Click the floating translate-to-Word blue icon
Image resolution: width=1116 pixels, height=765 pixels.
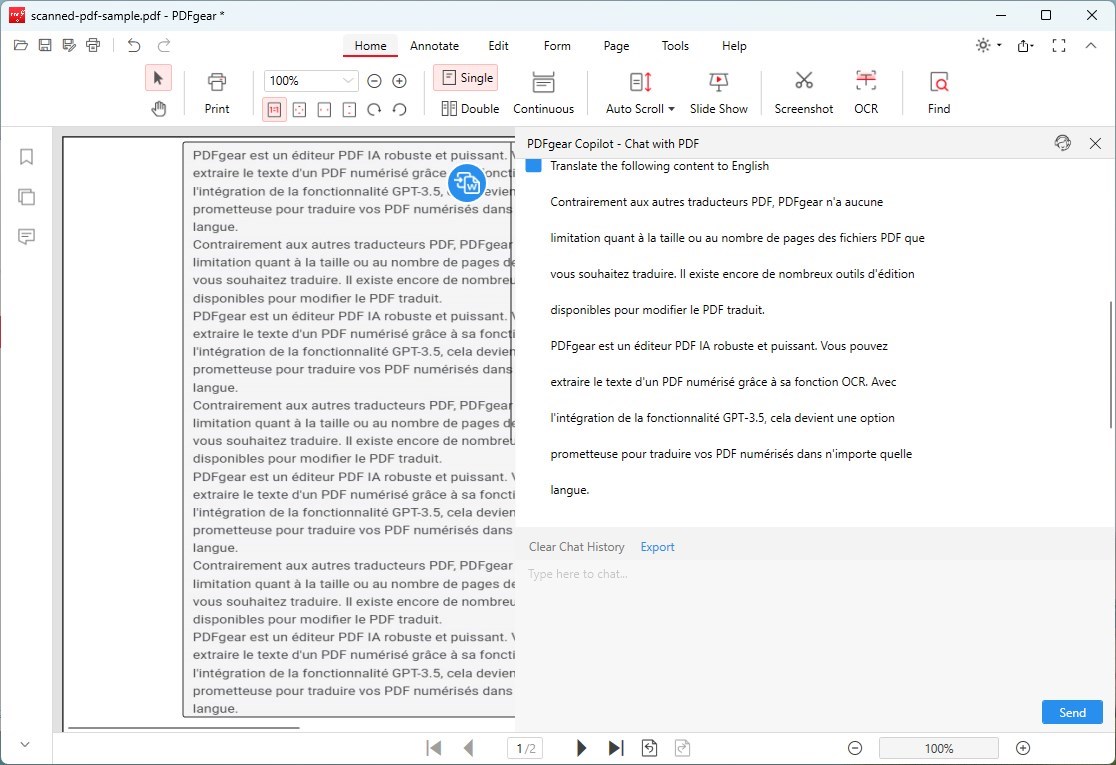(x=467, y=183)
